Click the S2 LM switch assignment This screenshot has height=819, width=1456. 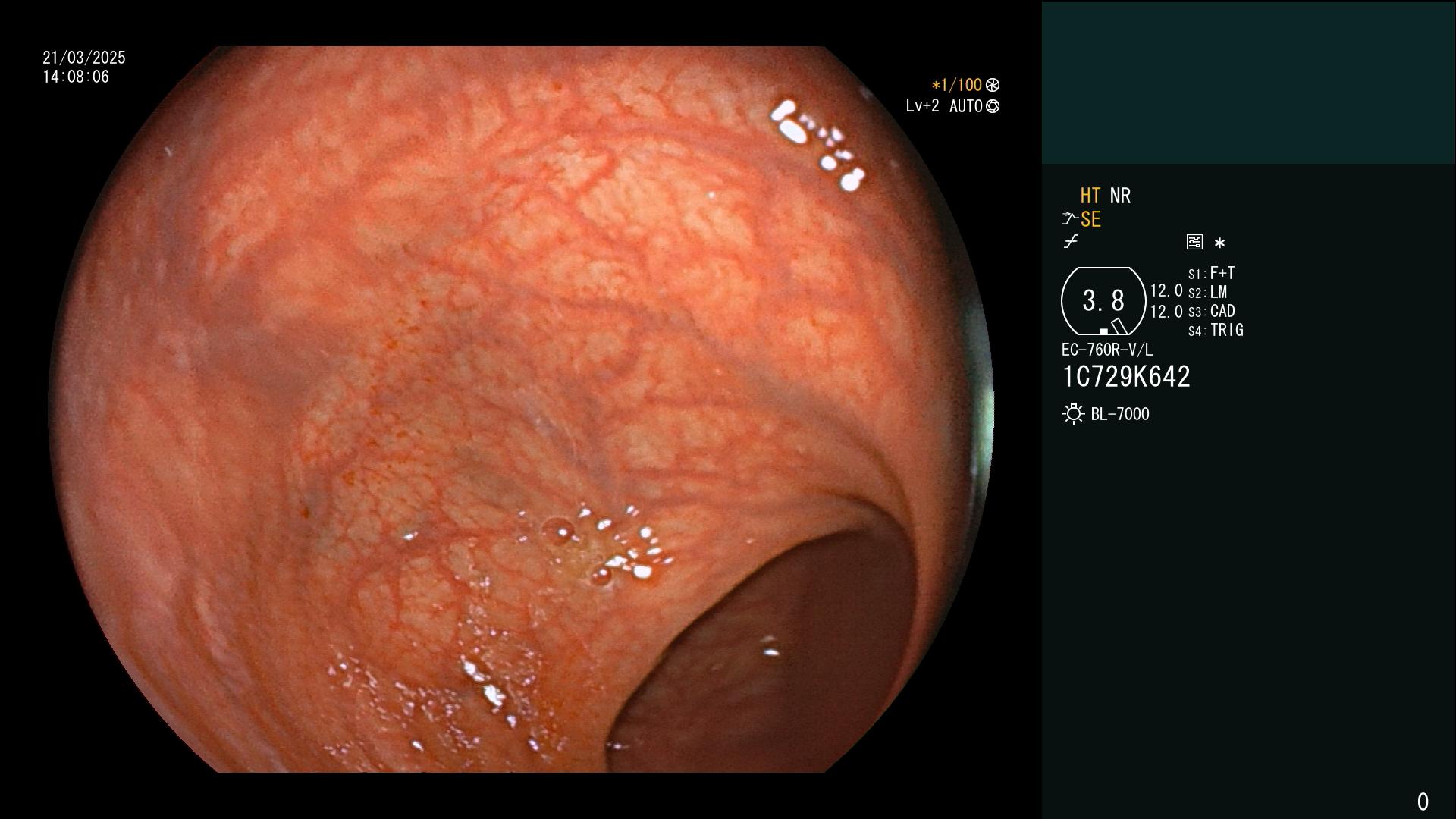(x=1207, y=292)
